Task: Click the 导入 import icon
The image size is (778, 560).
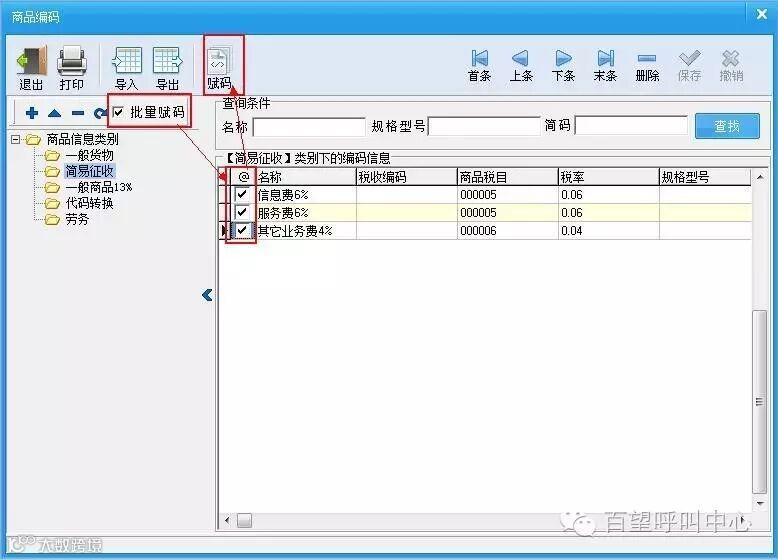Action: pyautogui.click(x=127, y=61)
